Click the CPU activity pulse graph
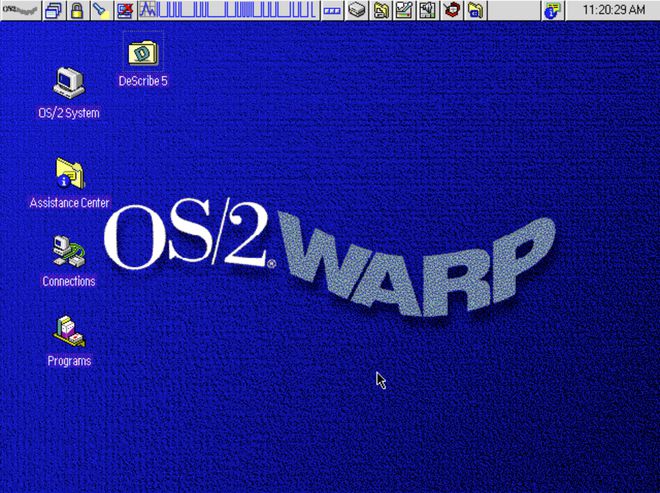 tap(229, 10)
